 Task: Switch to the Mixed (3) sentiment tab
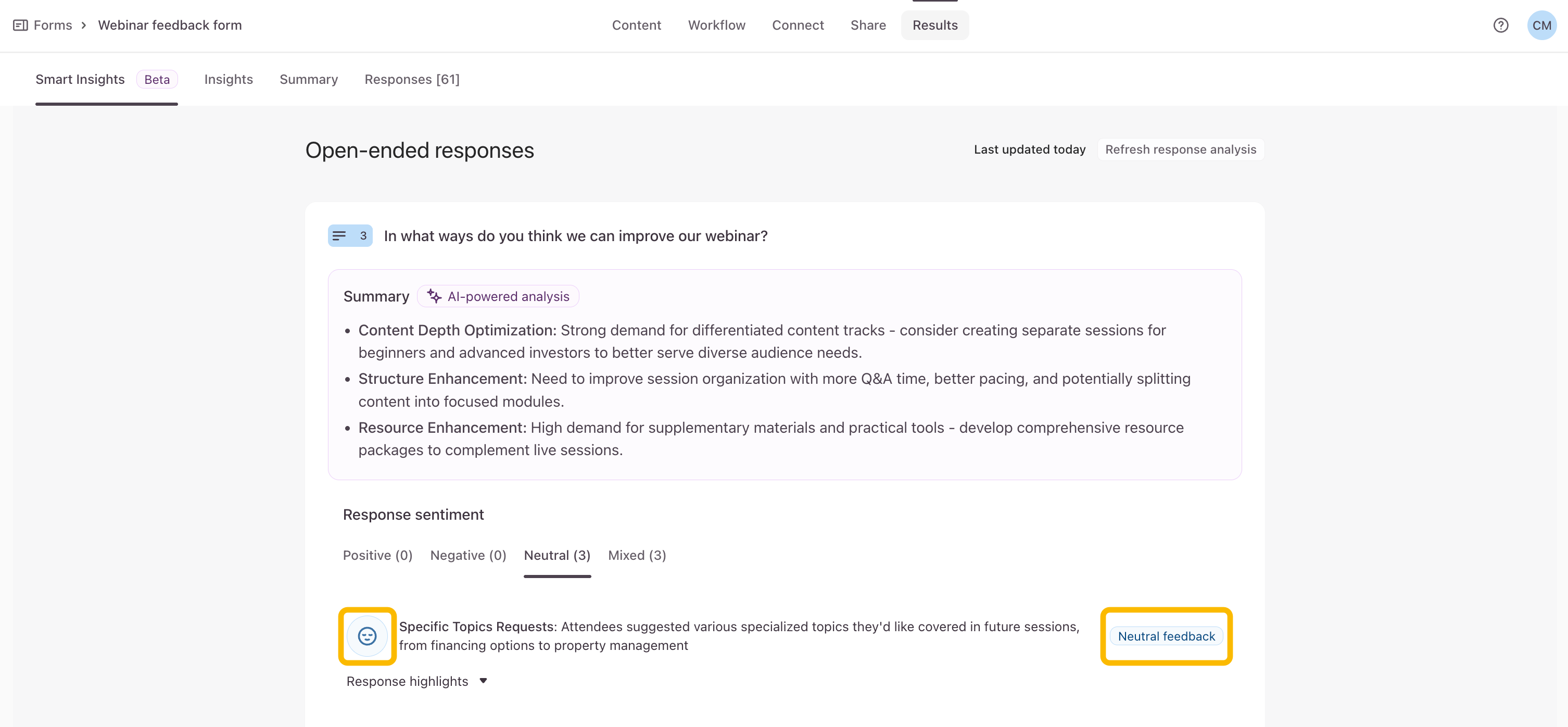click(x=637, y=555)
